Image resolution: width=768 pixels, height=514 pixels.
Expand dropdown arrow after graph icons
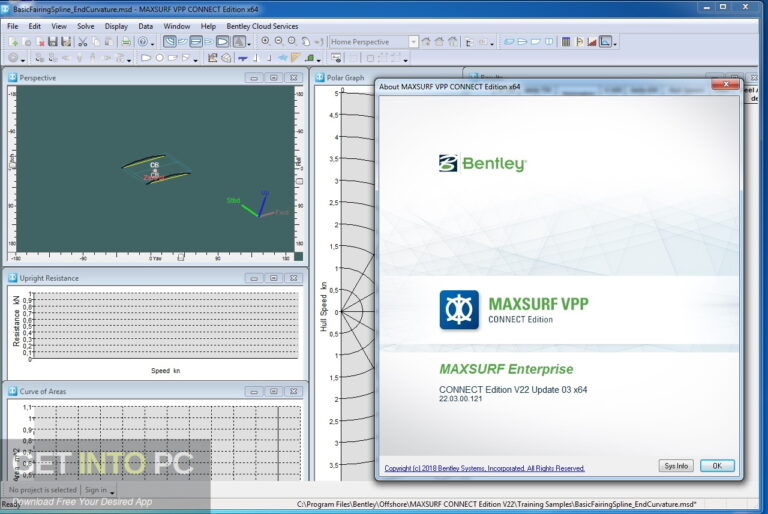(615, 44)
